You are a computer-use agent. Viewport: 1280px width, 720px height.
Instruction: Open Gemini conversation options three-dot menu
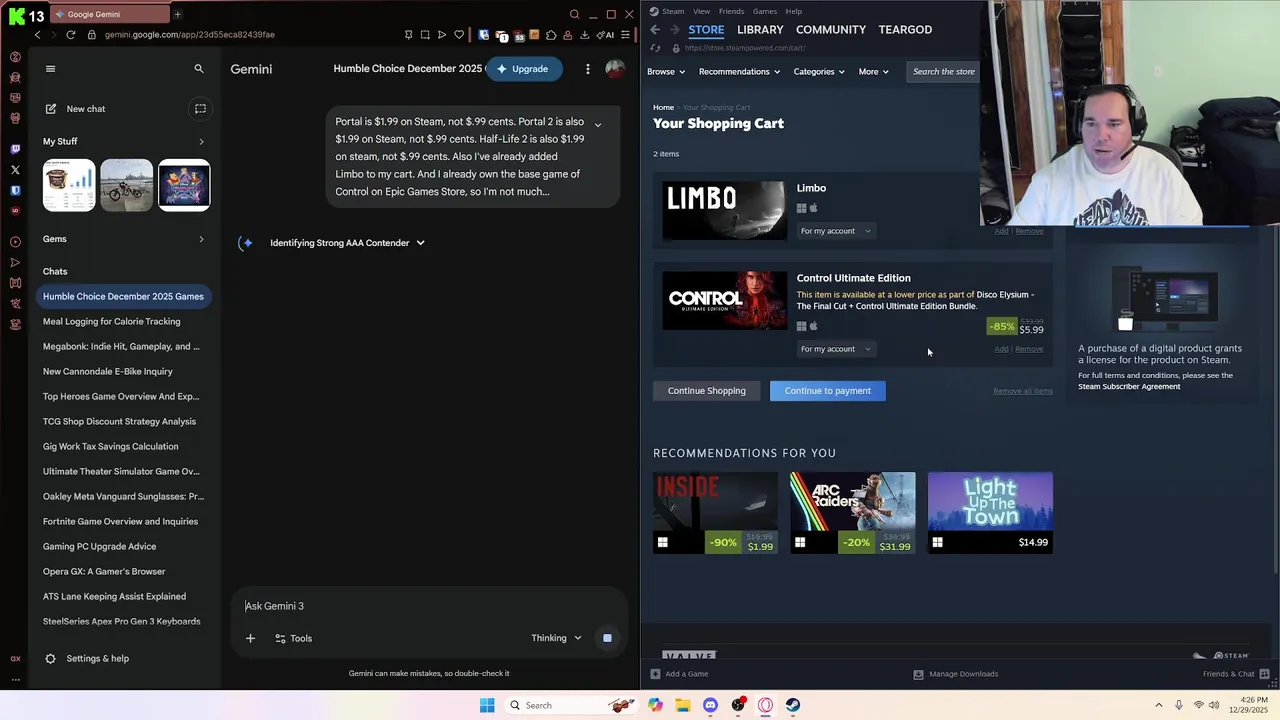tap(588, 69)
